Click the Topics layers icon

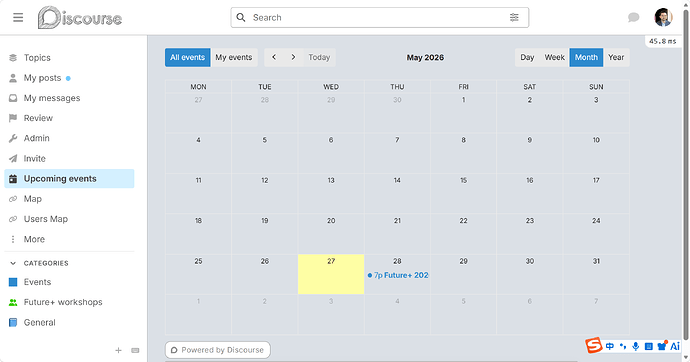(x=13, y=58)
